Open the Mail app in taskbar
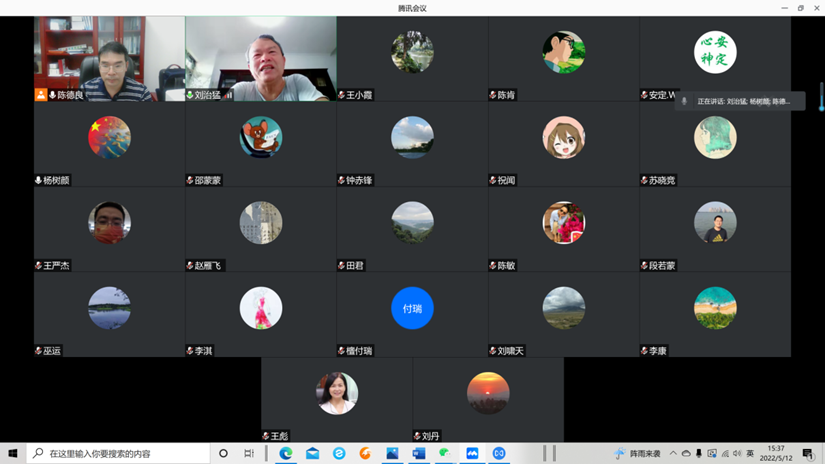The width and height of the screenshot is (825, 464). pyautogui.click(x=313, y=453)
